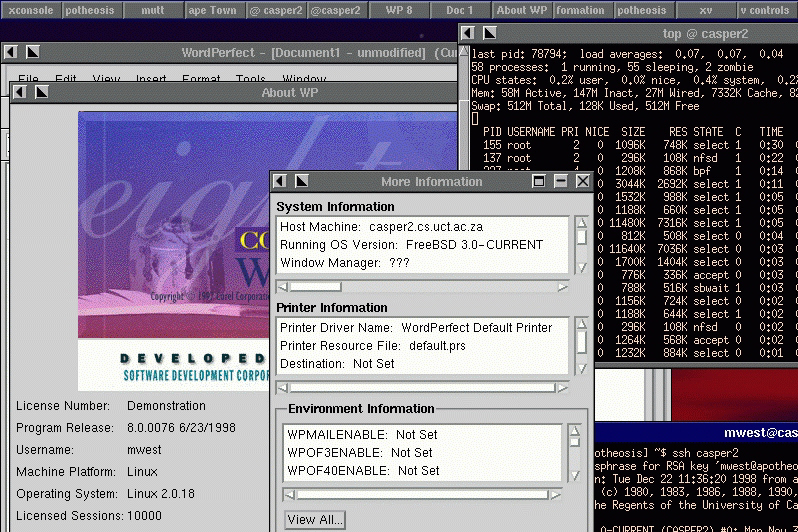Click the View All... button
798x532 pixels.
(315, 520)
